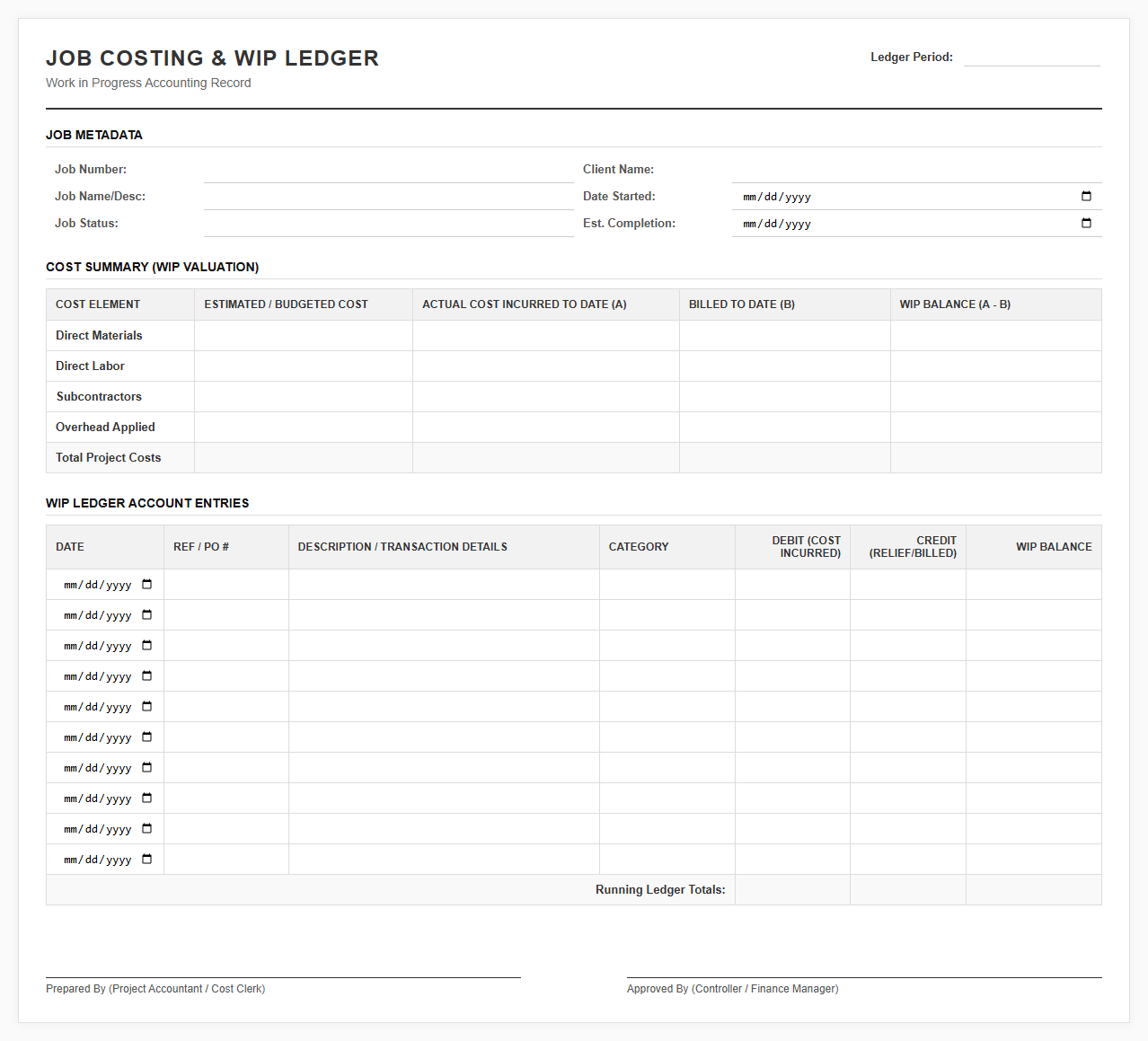Edit Total Project Costs estimated cost cell
The width and height of the screenshot is (1148, 1041).
[x=304, y=458]
